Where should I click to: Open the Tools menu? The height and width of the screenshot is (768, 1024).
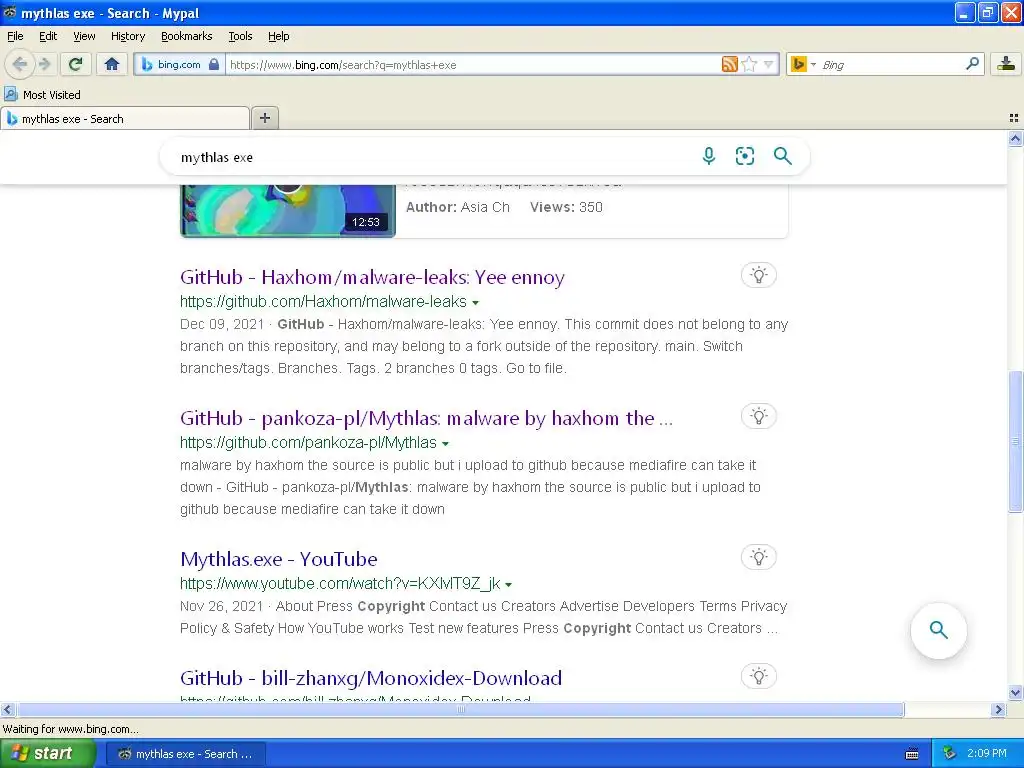tap(240, 36)
